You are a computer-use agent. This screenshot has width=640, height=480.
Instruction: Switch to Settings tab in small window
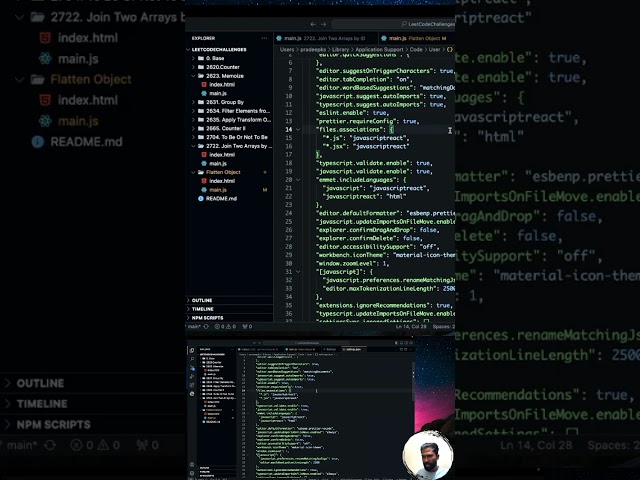(x=331, y=349)
